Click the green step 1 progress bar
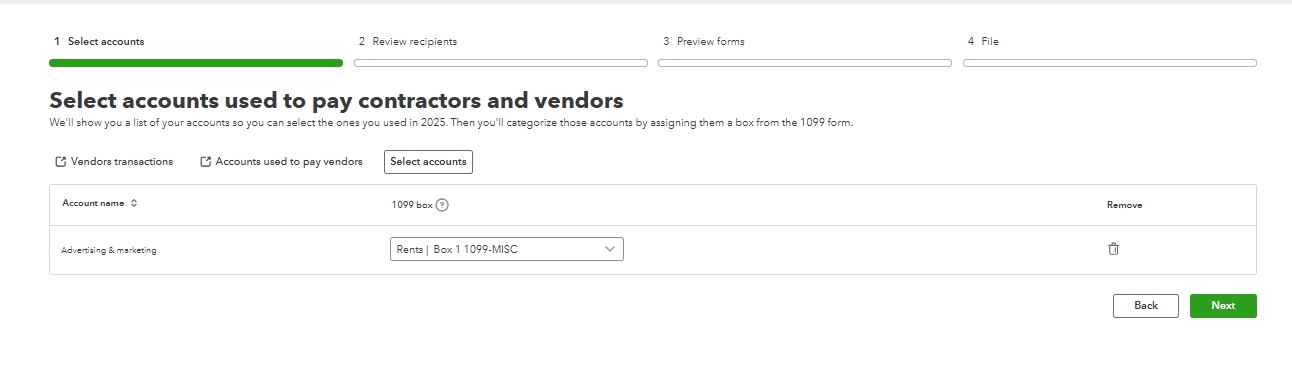The width and height of the screenshot is (1292, 366). (196, 63)
